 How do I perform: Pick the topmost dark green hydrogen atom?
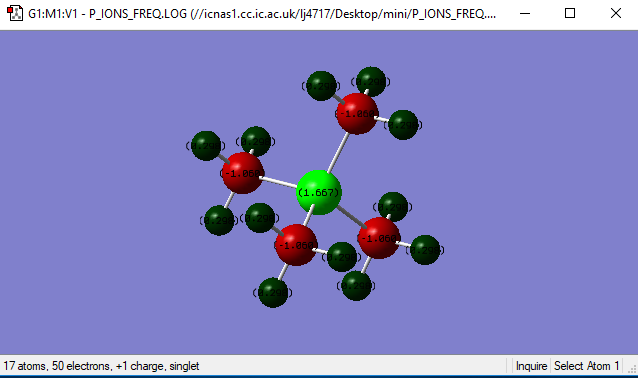tap(371, 82)
